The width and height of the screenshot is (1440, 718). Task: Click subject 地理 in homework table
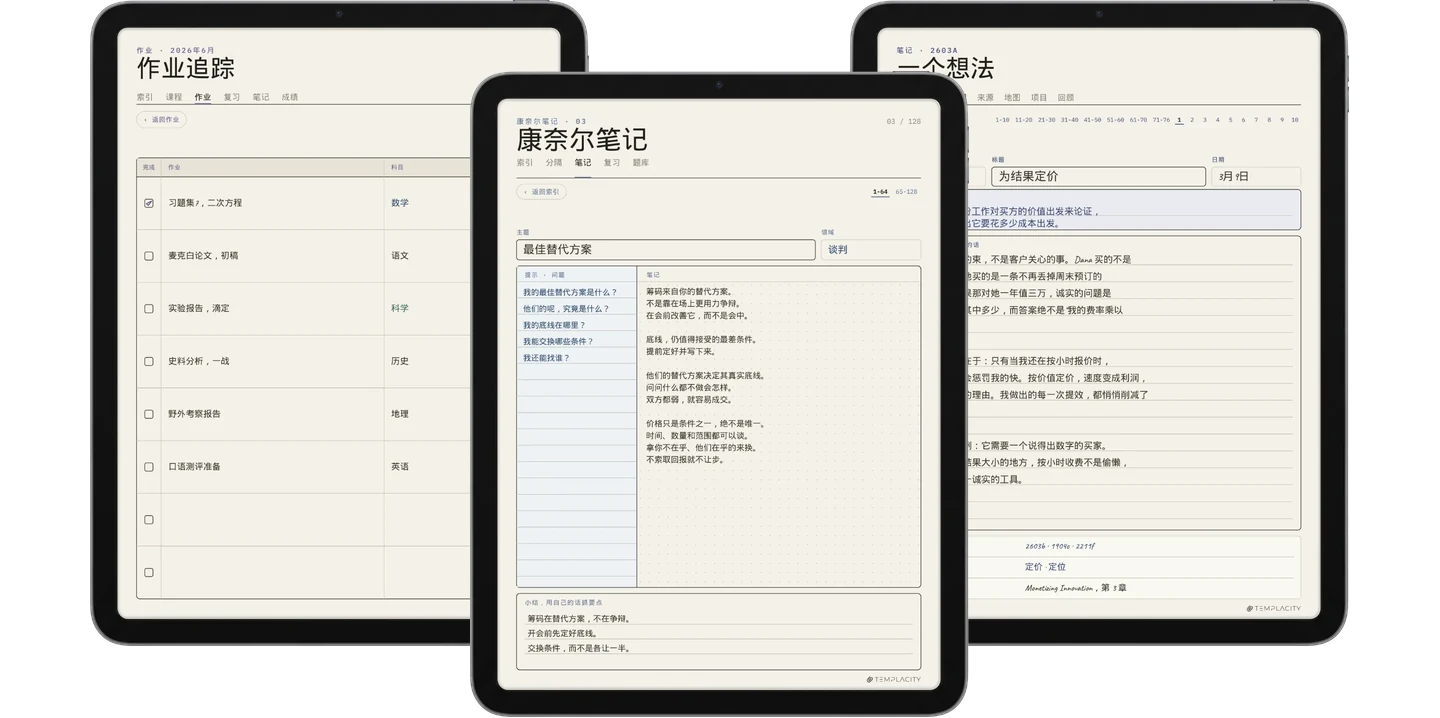[400, 414]
